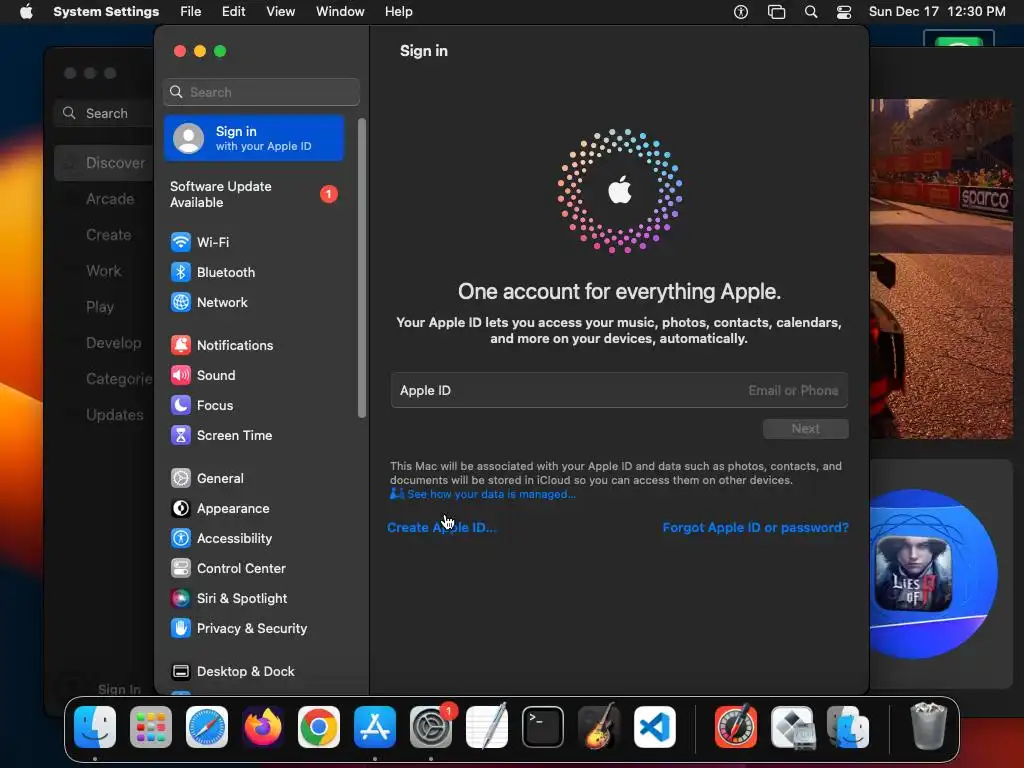This screenshot has height=768, width=1024.
Task: Launch Google Chrome from the Dock
Action: pos(319,727)
